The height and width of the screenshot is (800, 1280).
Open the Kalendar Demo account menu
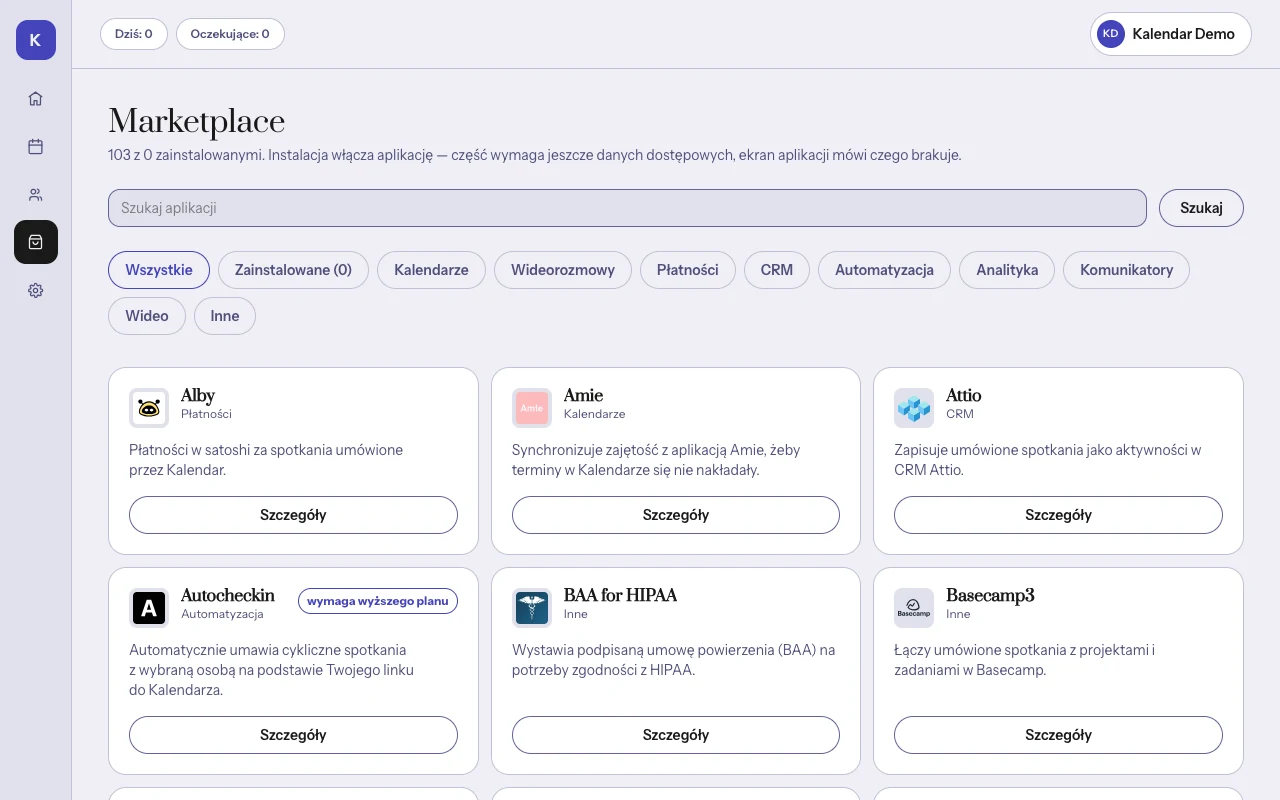click(1171, 34)
